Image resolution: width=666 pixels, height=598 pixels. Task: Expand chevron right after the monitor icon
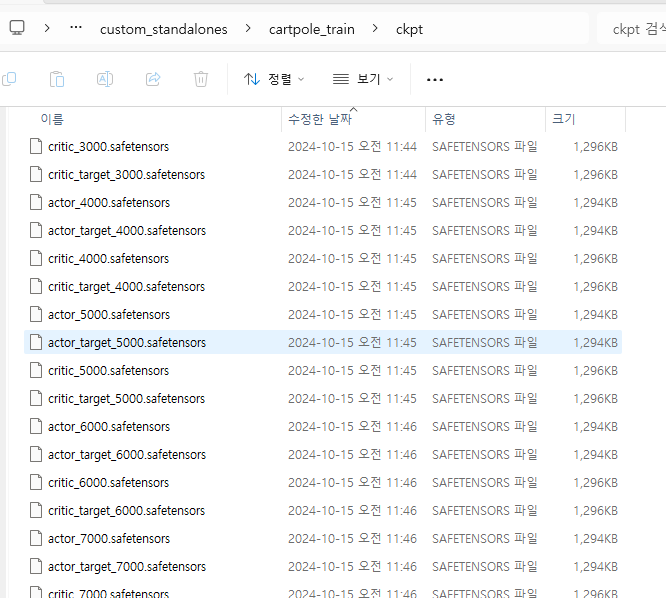click(x=47, y=28)
